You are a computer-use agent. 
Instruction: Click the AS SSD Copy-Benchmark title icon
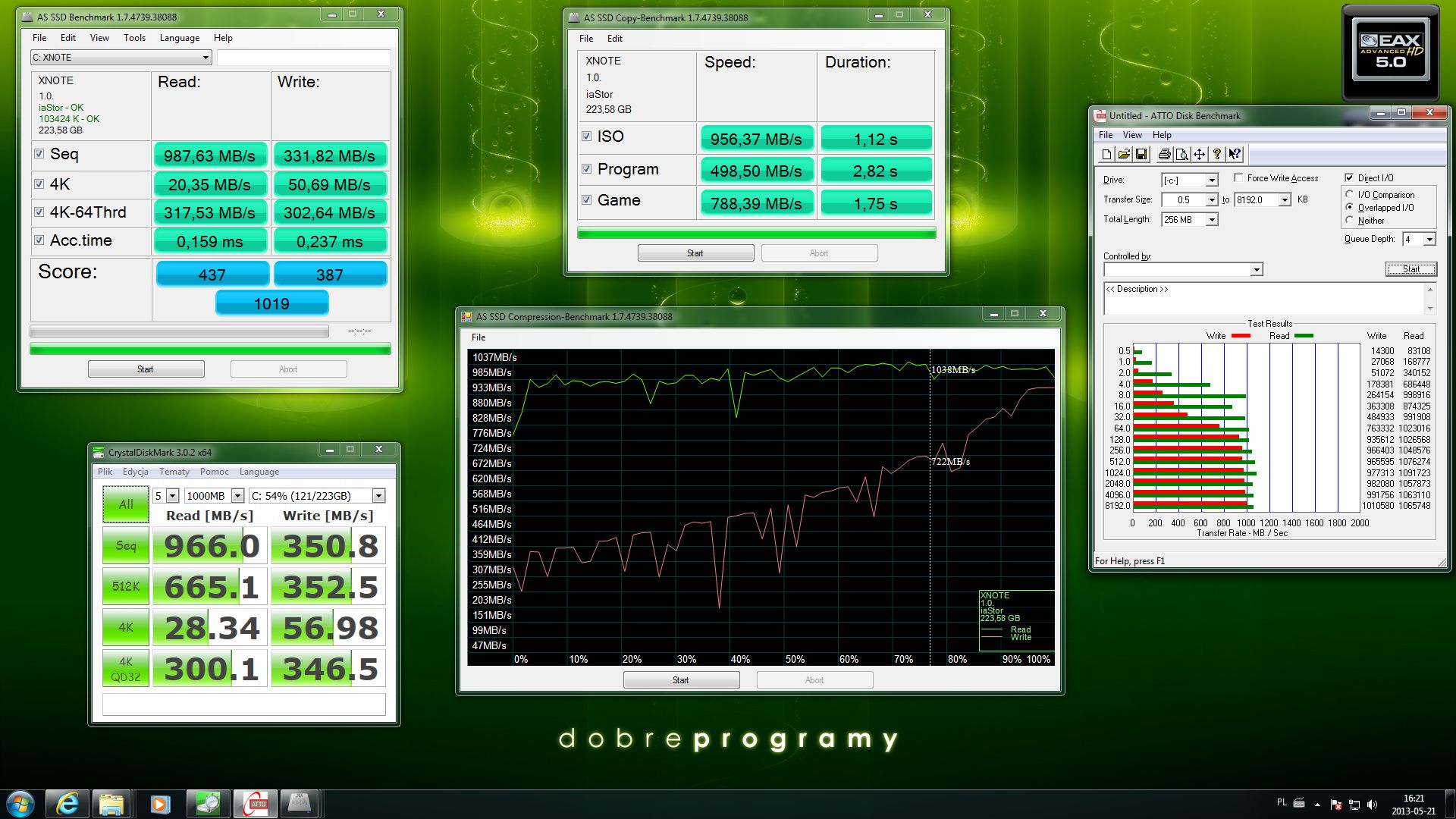(575, 17)
